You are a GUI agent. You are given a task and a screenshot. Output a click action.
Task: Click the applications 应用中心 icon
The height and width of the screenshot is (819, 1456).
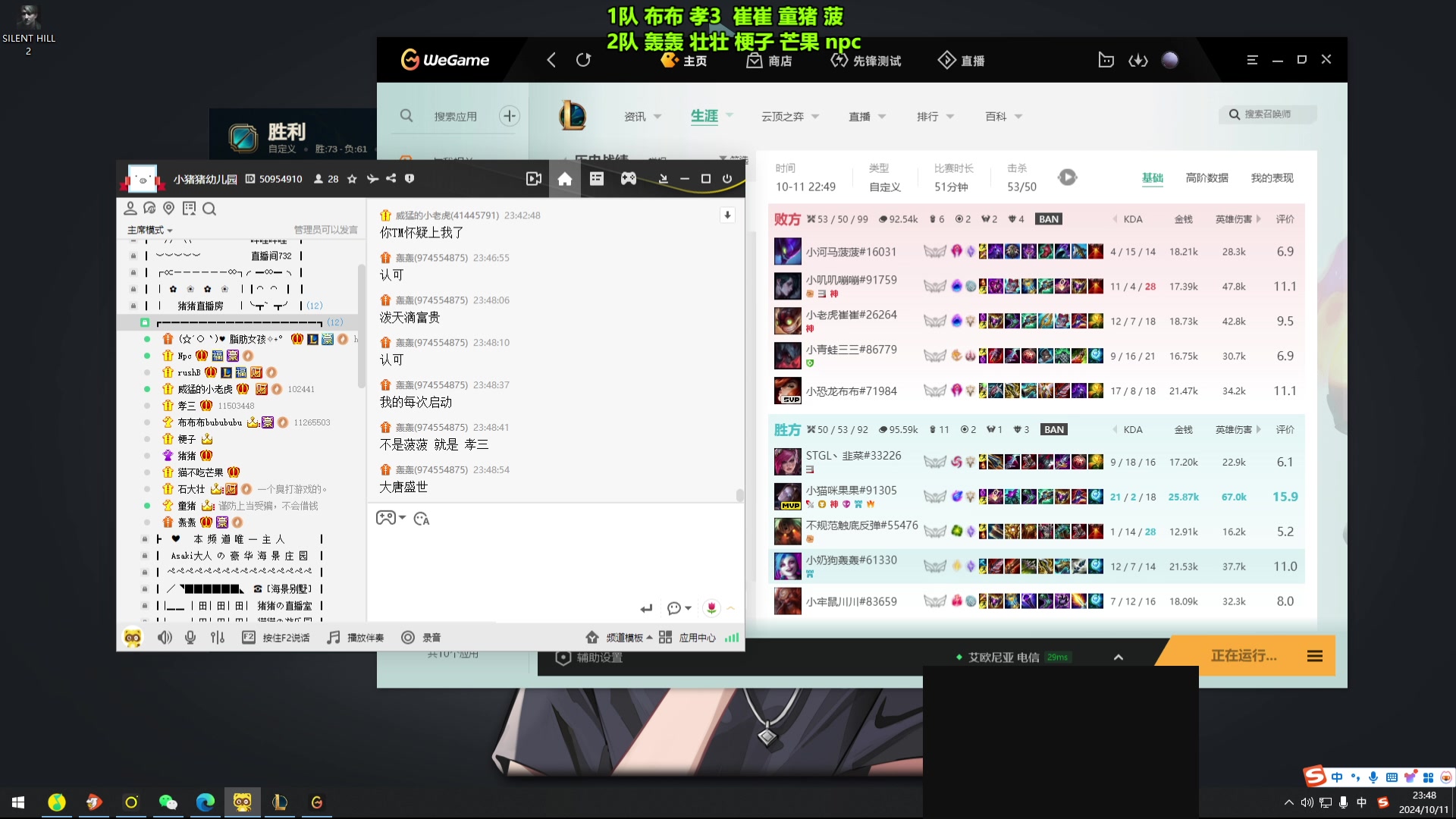[665, 636]
